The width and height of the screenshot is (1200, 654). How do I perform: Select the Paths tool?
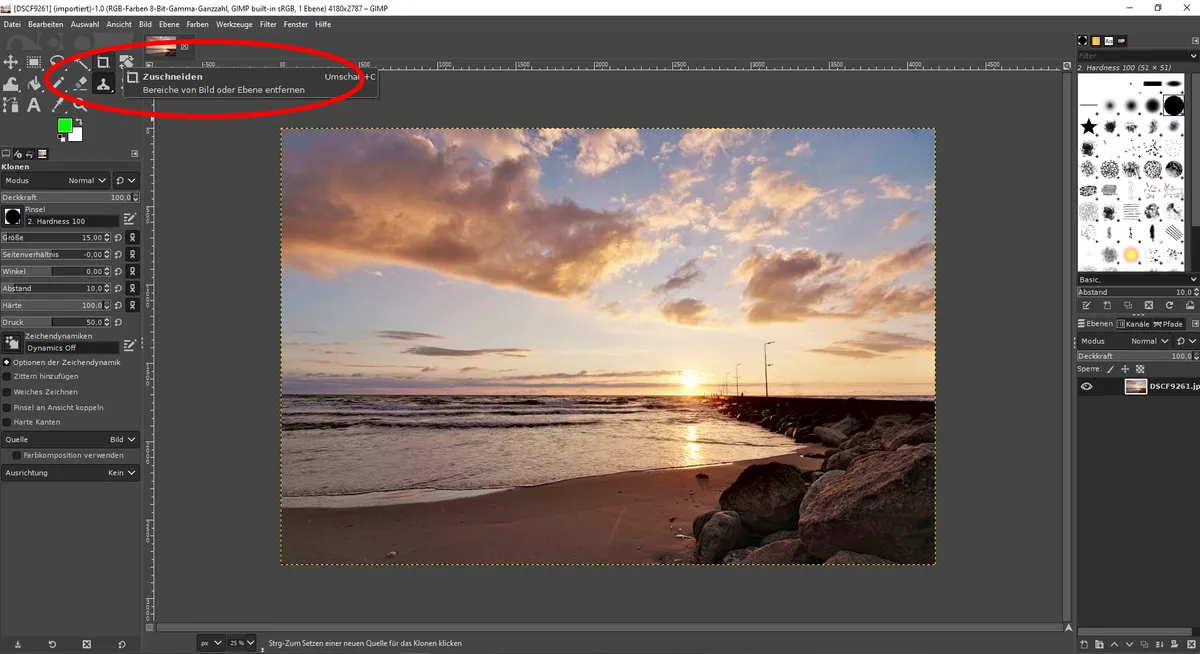pyautogui.click(x=11, y=104)
